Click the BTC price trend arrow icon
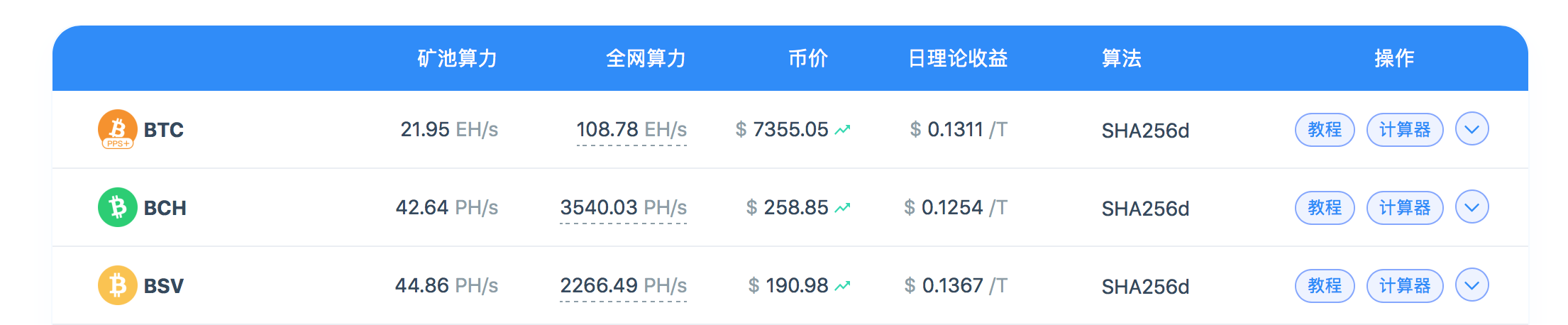This screenshot has width=1568, height=325. (842, 130)
